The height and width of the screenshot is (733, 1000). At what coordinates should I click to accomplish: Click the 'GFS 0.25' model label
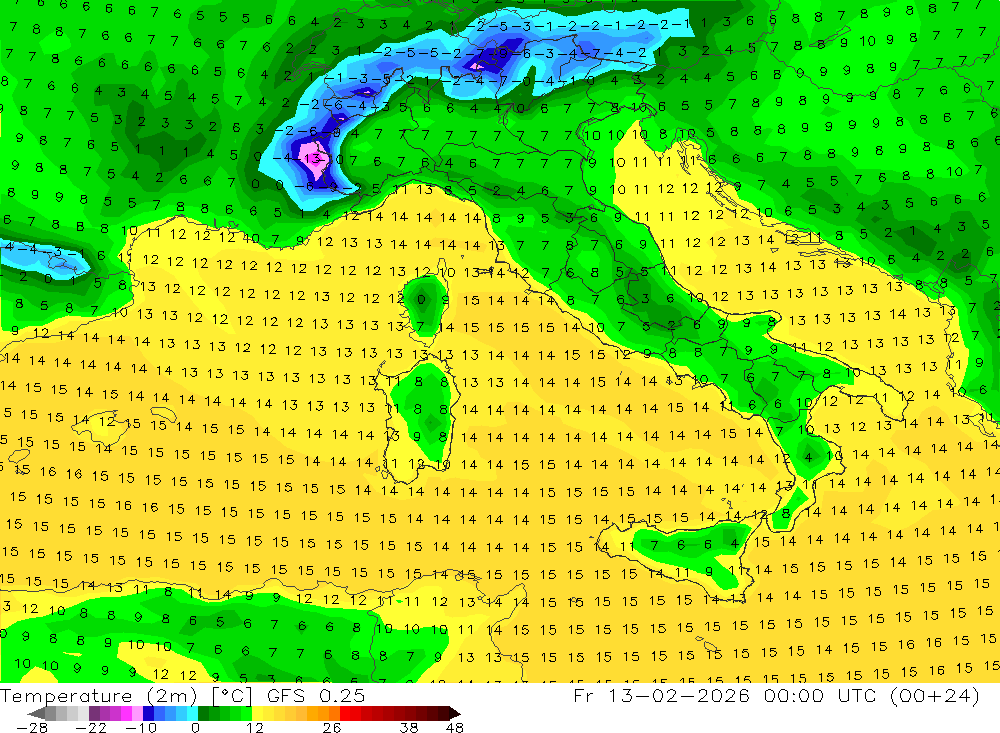[x=316, y=696]
